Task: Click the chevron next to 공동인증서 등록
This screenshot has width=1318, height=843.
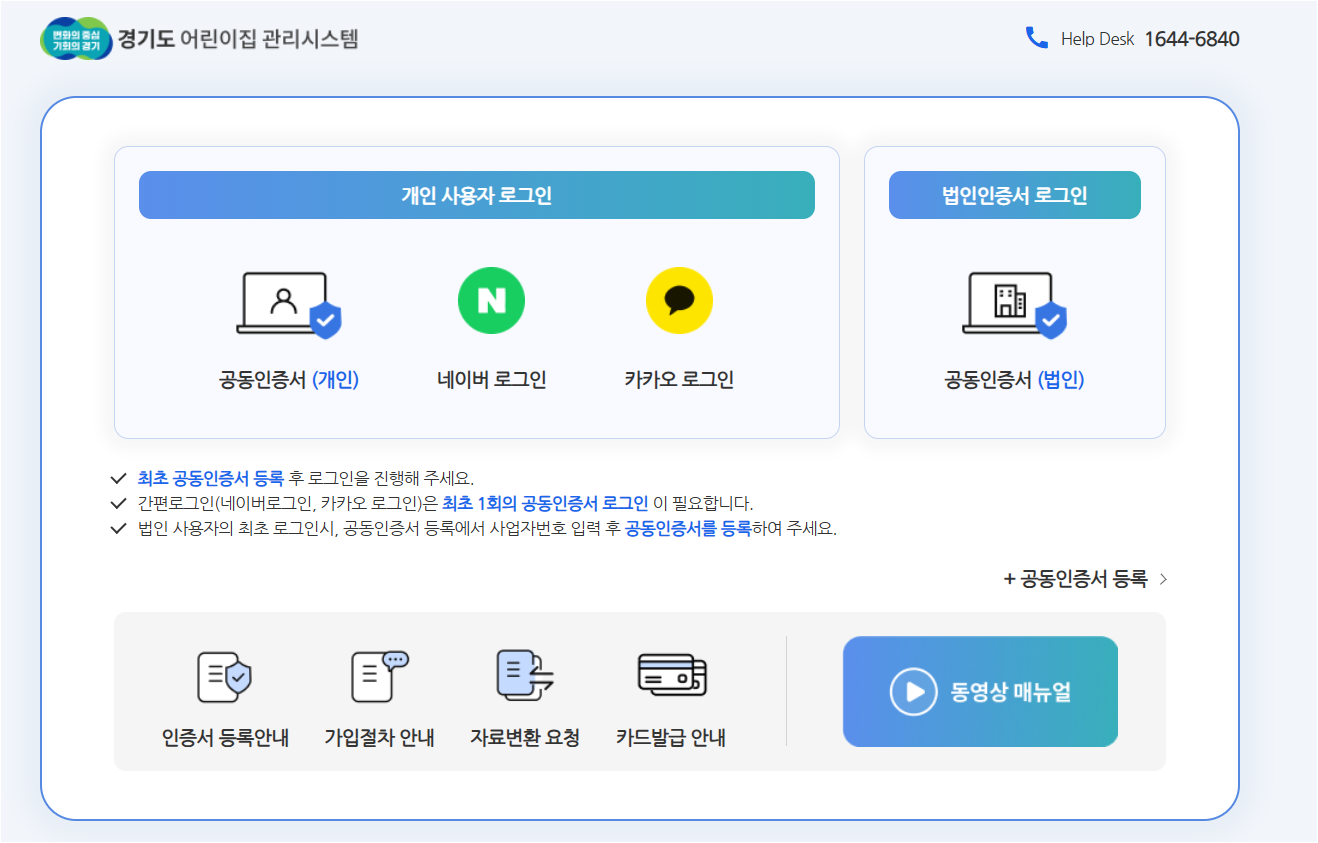Action: (1163, 579)
